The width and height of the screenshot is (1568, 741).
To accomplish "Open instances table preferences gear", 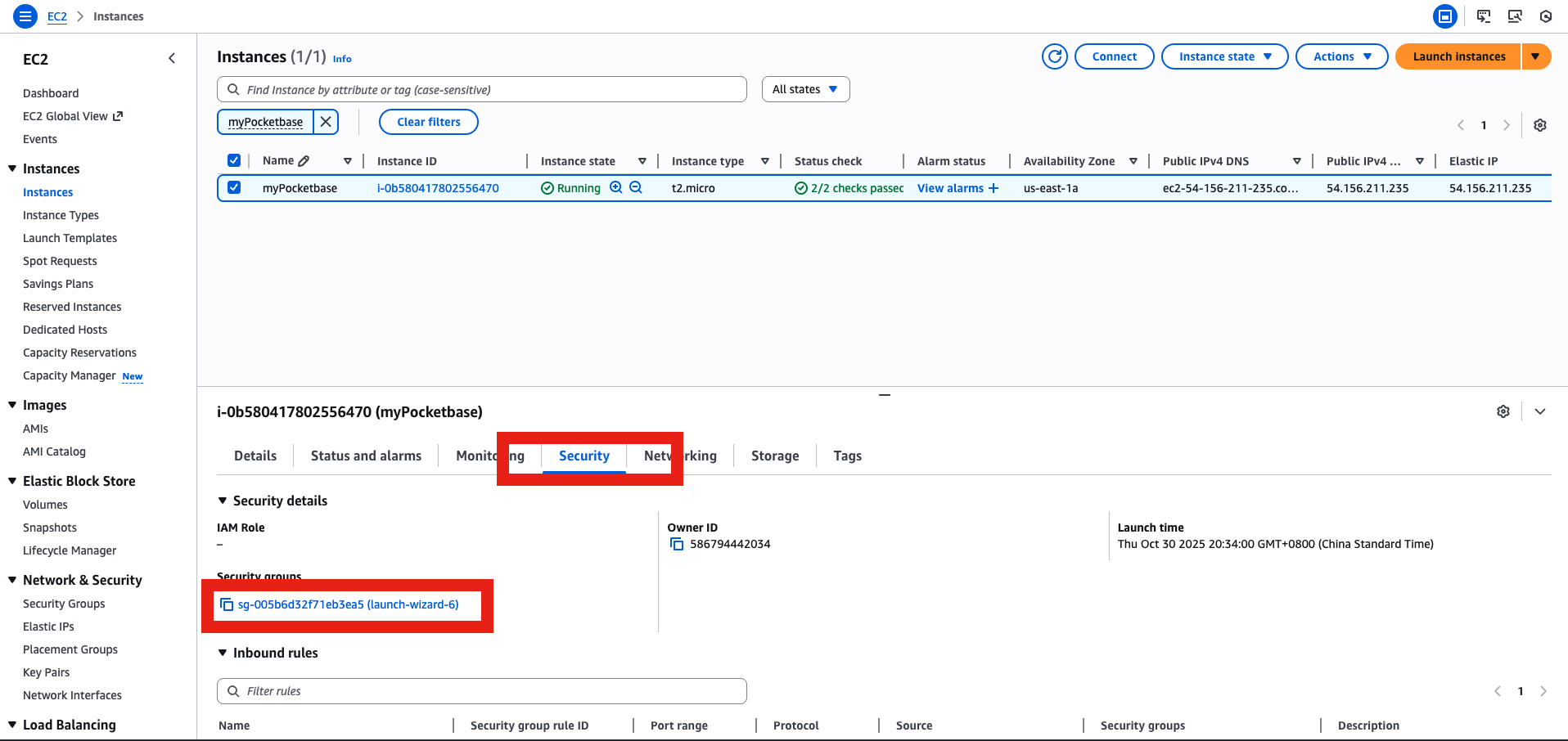I will pyautogui.click(x=1541, y=125).
